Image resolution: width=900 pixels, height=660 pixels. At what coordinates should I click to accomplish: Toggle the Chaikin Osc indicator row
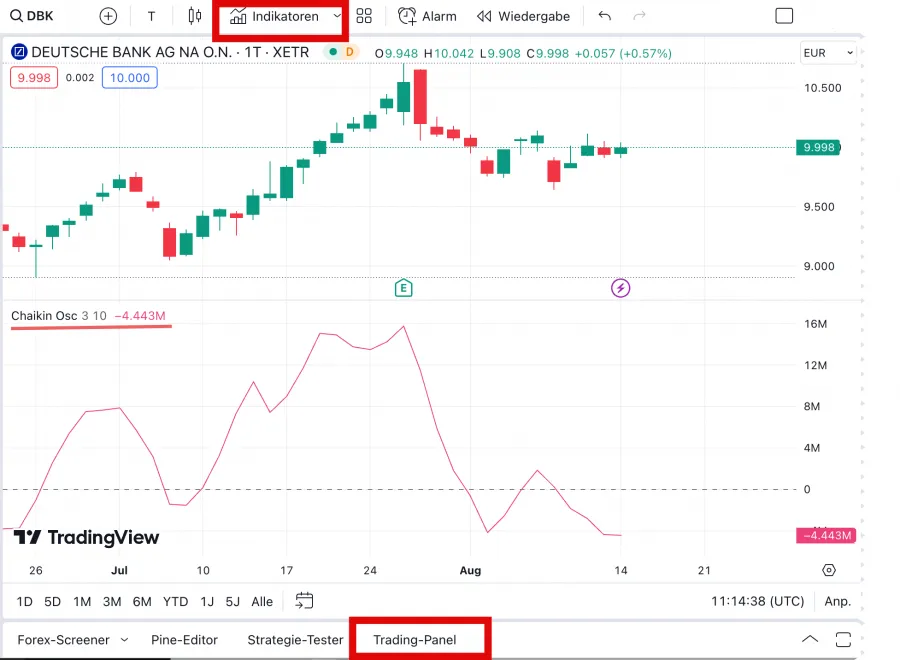tap(45, 315)
